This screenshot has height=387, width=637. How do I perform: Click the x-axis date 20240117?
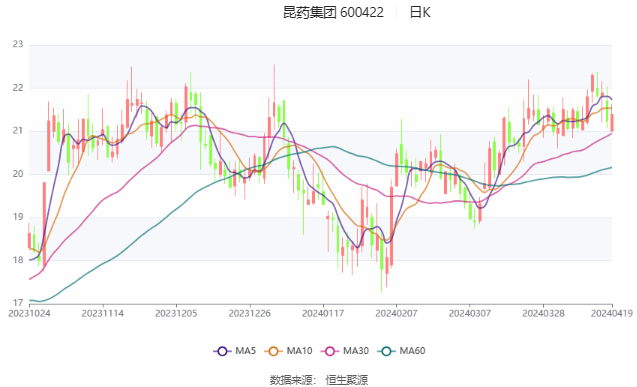tap(323, 314)
